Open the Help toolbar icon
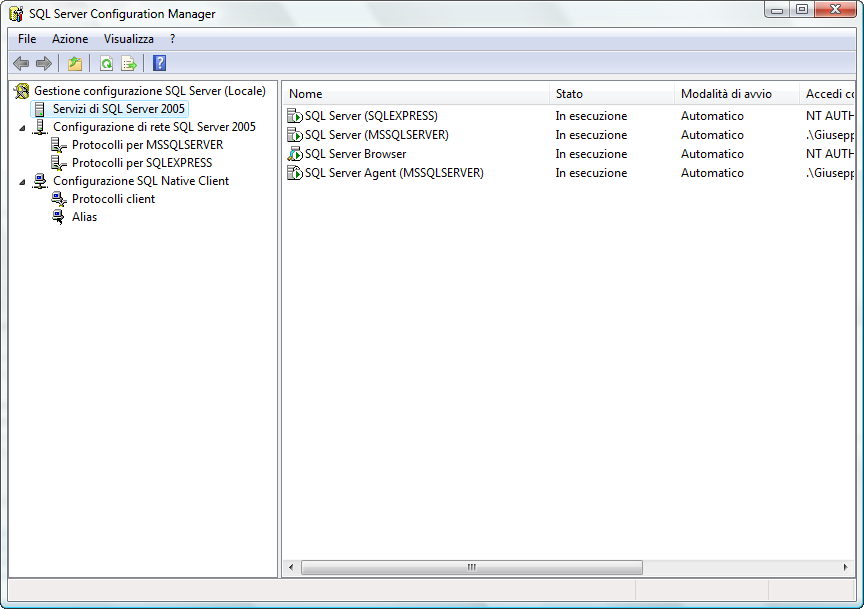864x609 pixels. pos(159,63)
